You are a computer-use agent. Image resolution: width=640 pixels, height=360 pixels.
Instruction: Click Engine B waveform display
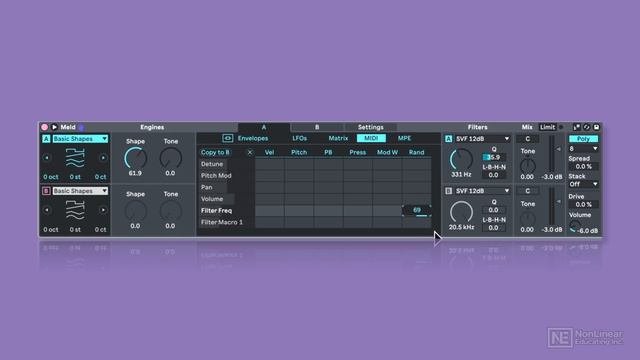[x=75, y=210]
